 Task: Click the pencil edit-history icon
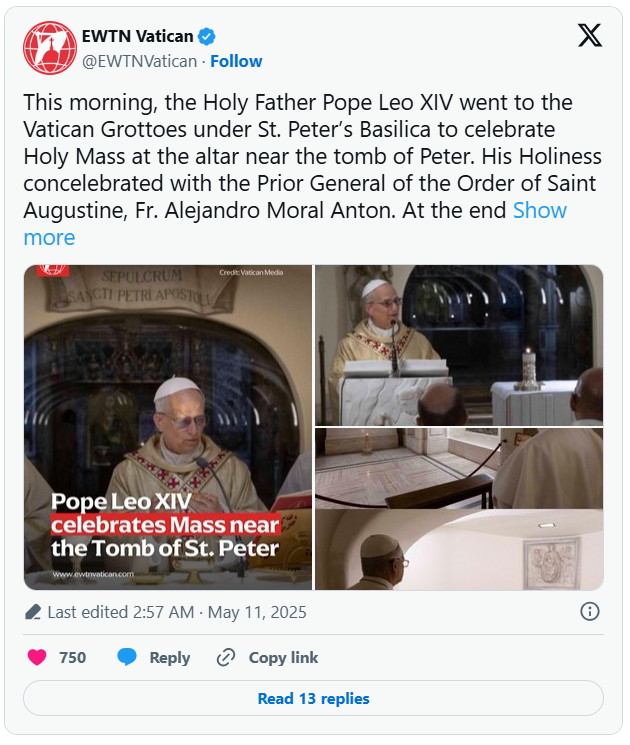(33, 612)
